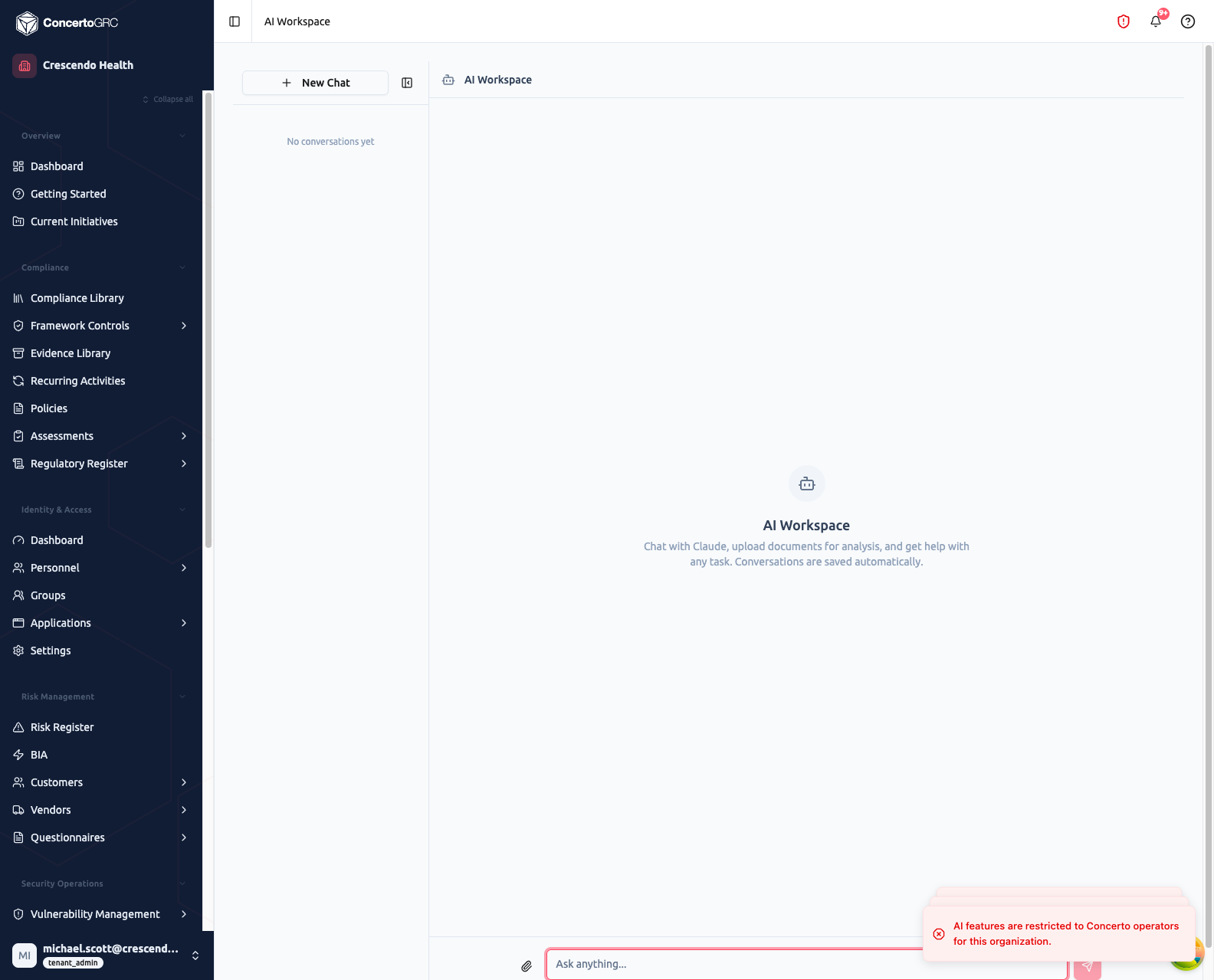The height and width of the screenshot is (980, 1214).
Task: Expand Assessments submenu
Action: (x=184, y=436)
